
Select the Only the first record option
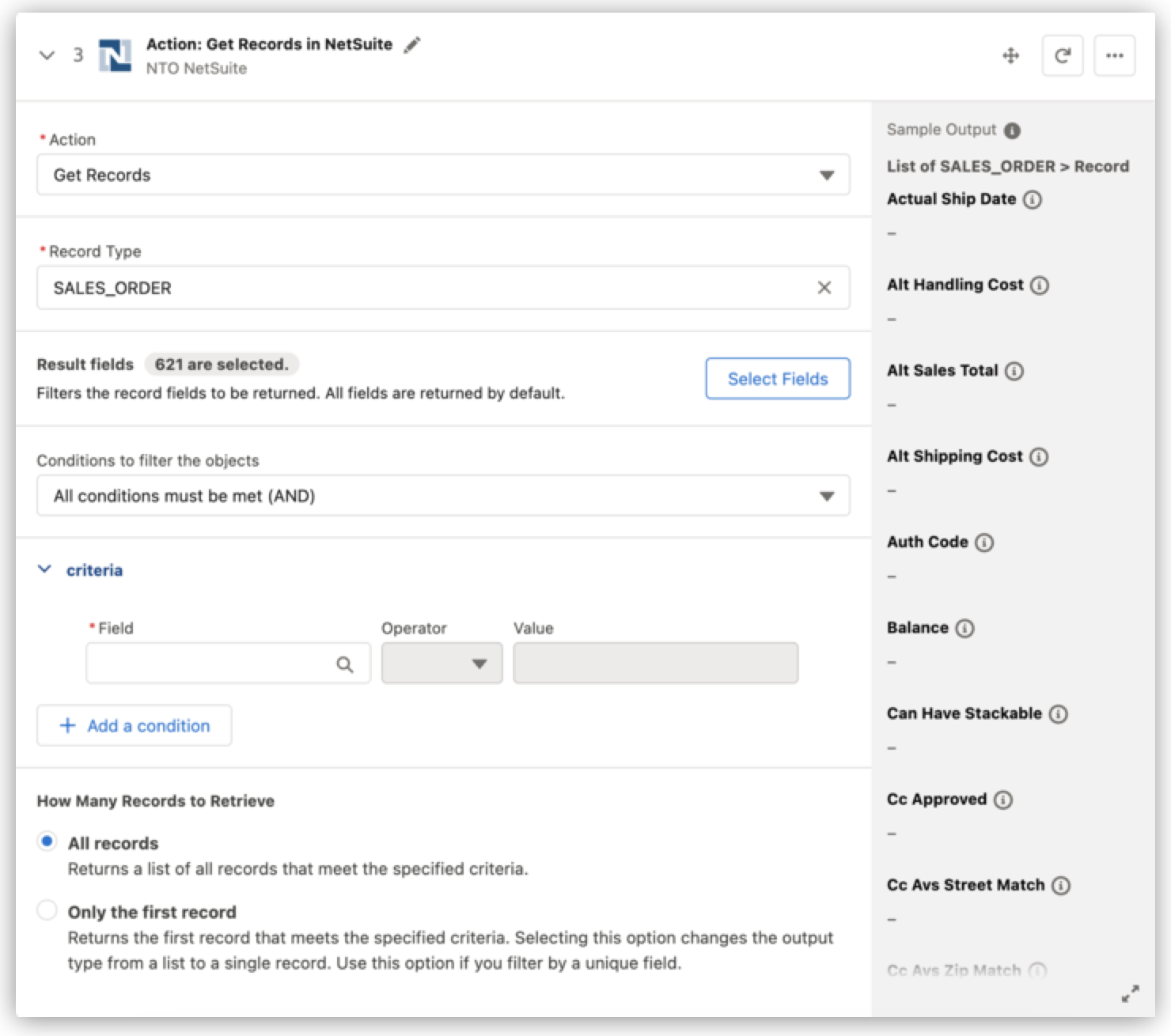(47, 911)
